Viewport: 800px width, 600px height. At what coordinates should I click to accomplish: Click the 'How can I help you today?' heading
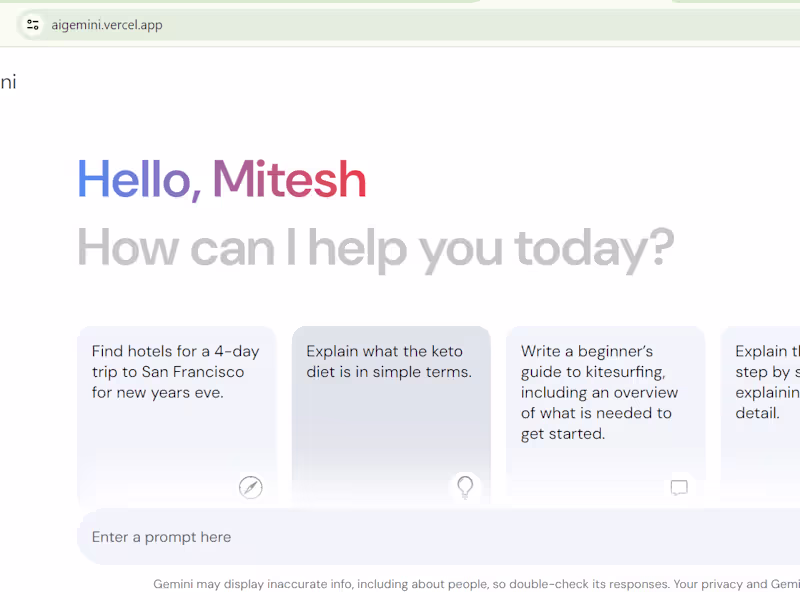pyautogui.click(x=376, y=249)
